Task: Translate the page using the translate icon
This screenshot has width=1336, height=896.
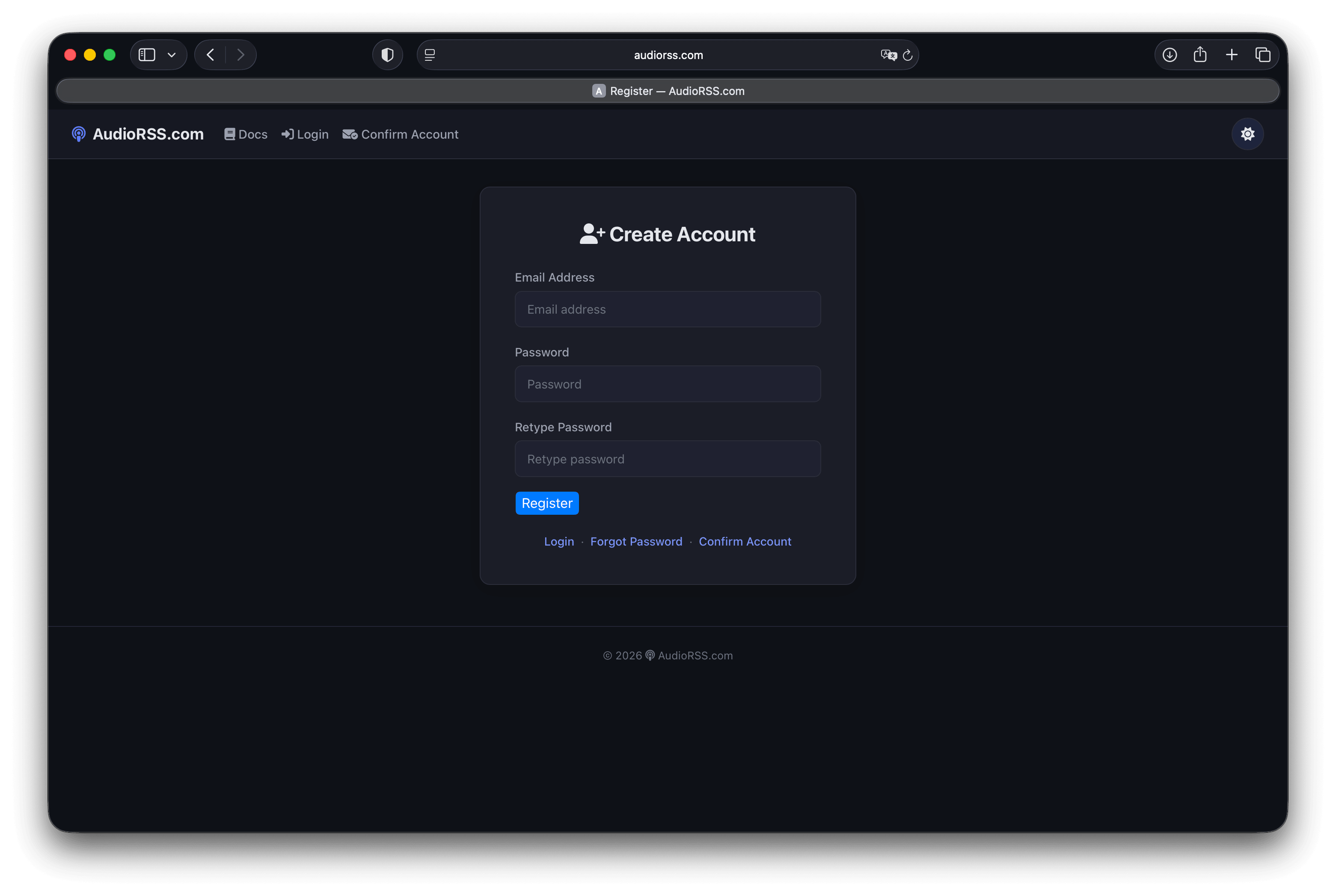Action: [x=888, y=55]
